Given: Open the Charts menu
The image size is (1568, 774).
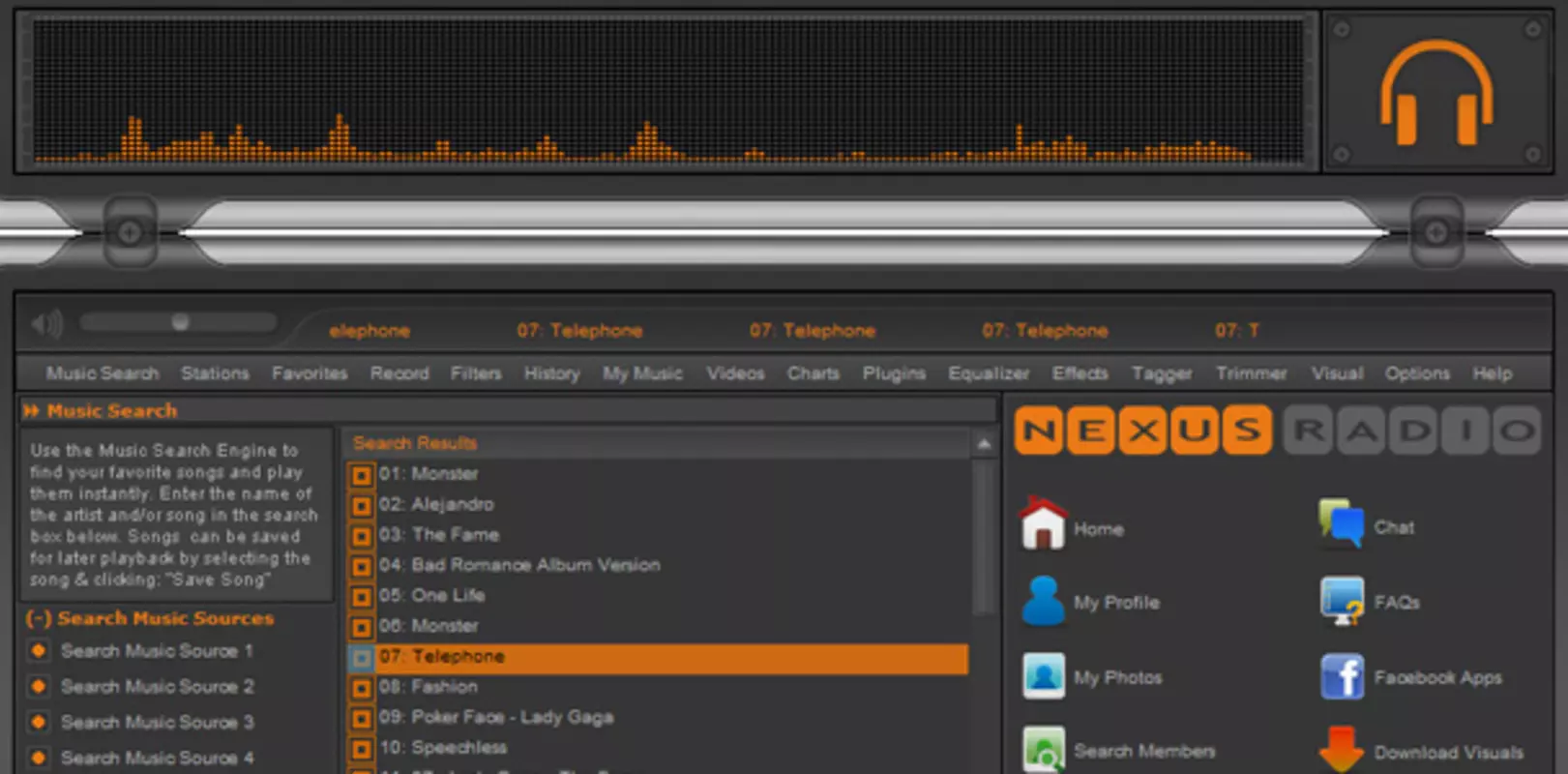Looking at the screenshot, I should (814, 373).
